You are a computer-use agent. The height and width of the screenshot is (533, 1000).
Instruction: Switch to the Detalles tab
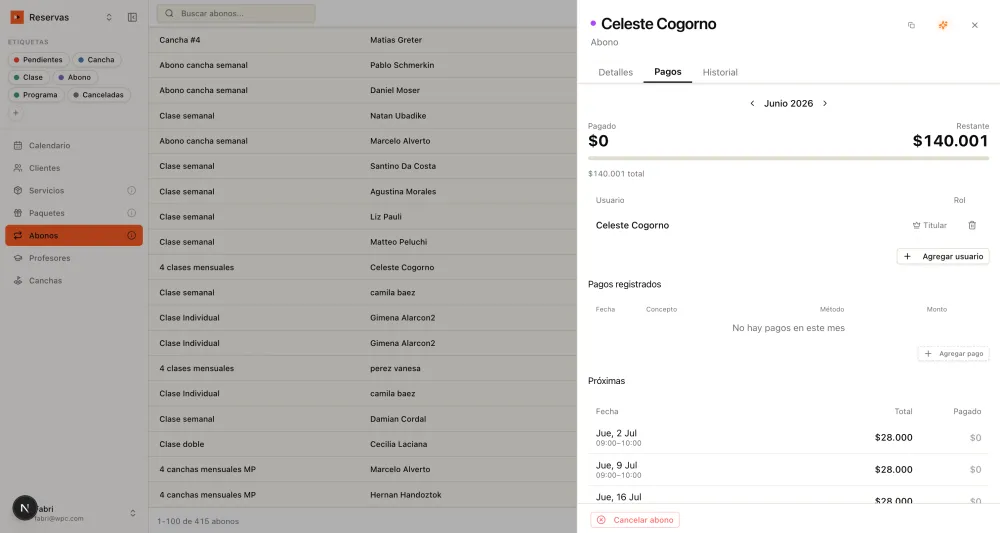click(x=615, y=72)
